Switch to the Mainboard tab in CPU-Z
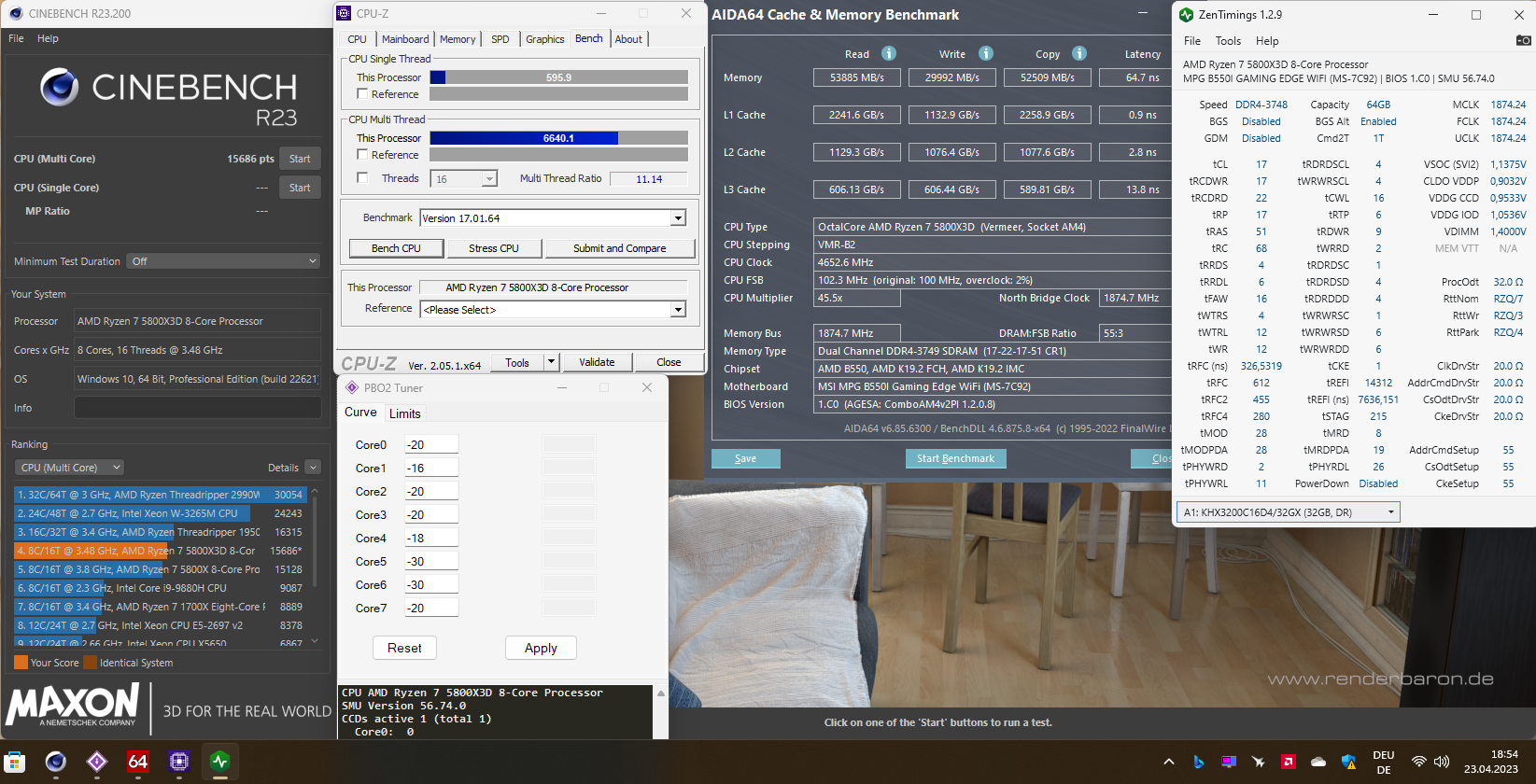 (x=405, y=39)
